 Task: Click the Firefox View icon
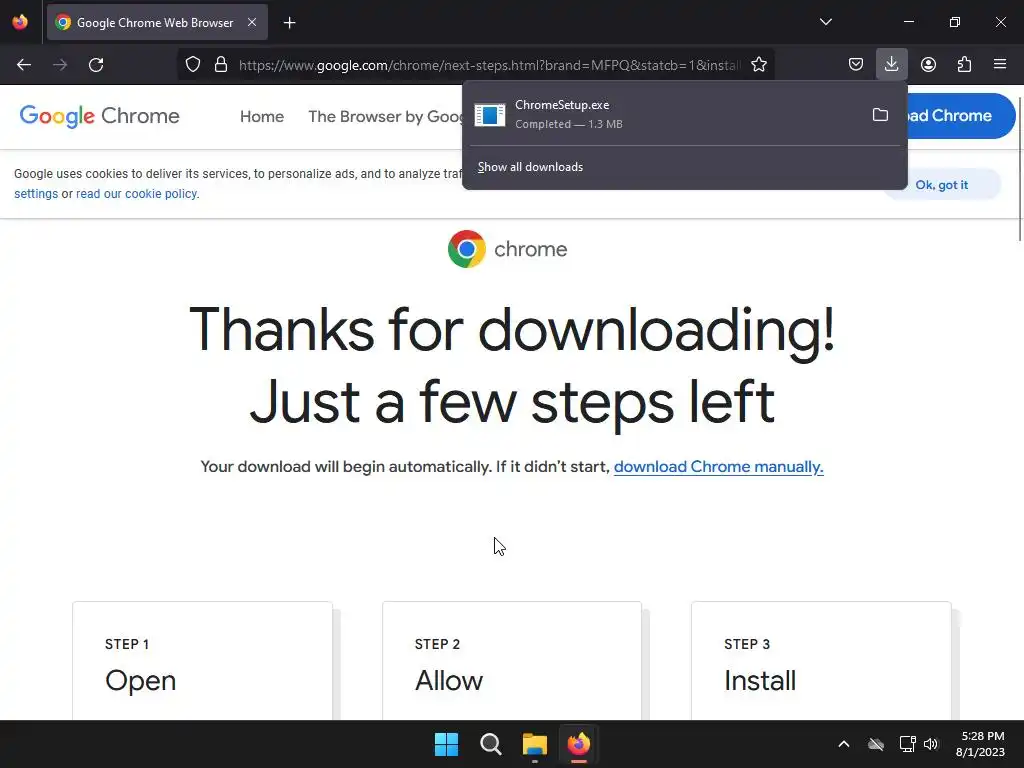[x=20, y=22]
